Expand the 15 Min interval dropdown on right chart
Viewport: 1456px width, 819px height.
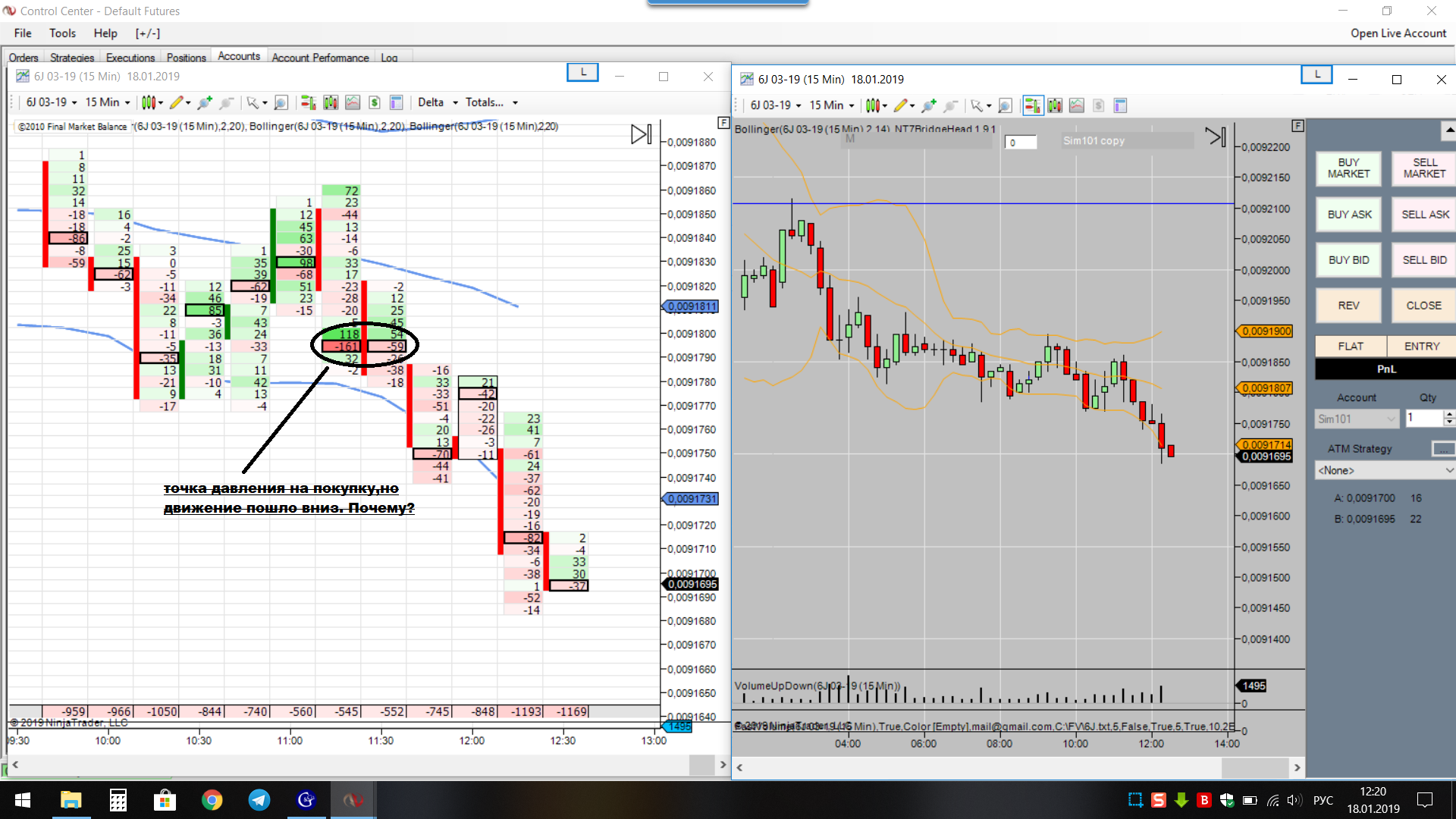pos(831,105)
